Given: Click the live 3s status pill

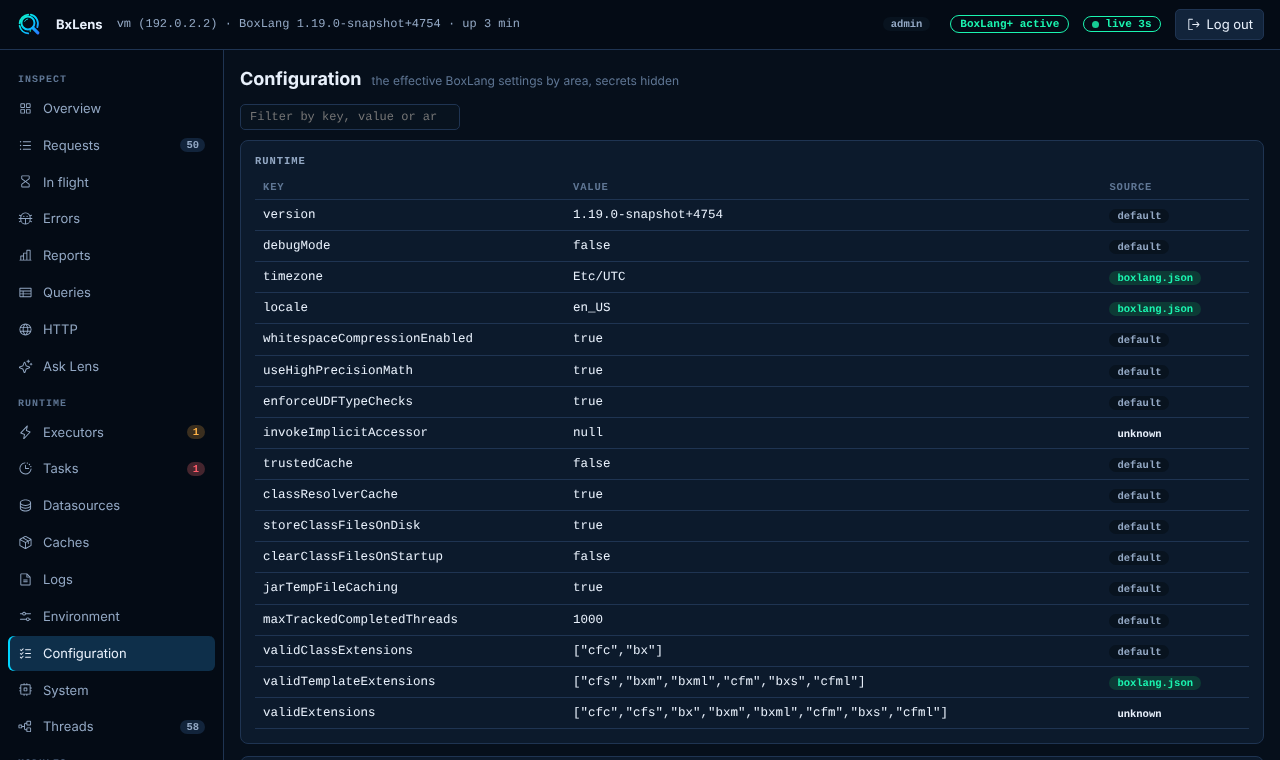Looking at the screenshot, I should coord(1122,24).
